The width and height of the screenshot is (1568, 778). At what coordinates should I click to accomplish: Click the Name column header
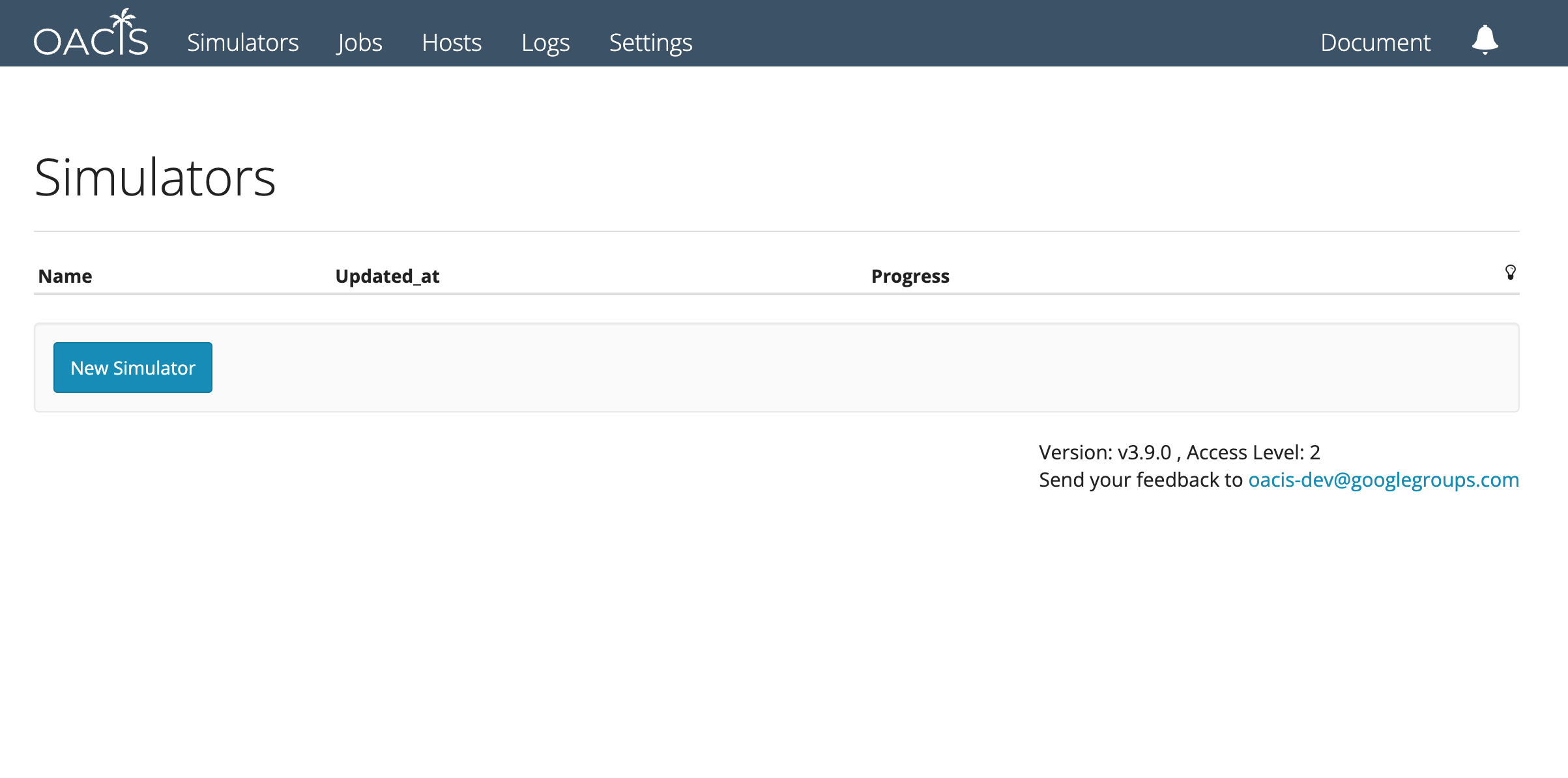pyautogui.click(x=65, y=276)
